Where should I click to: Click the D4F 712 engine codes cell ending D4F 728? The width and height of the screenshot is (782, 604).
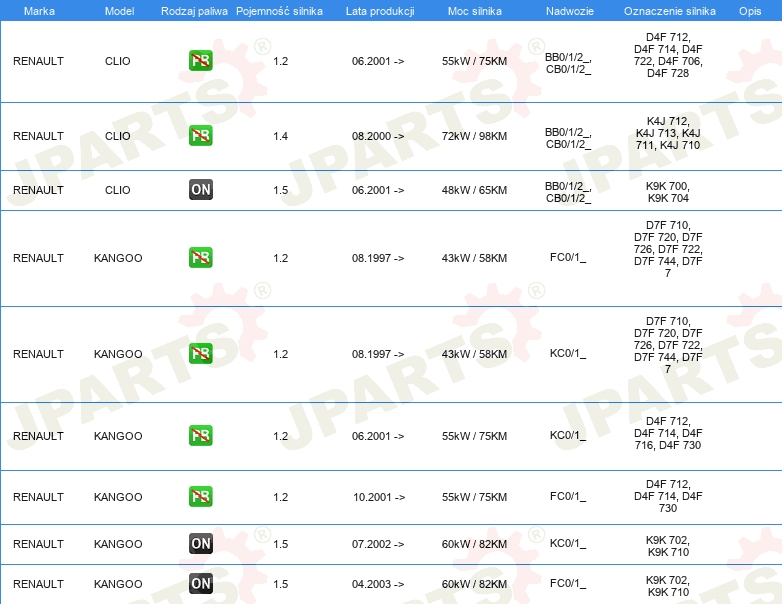coord(668,55)
